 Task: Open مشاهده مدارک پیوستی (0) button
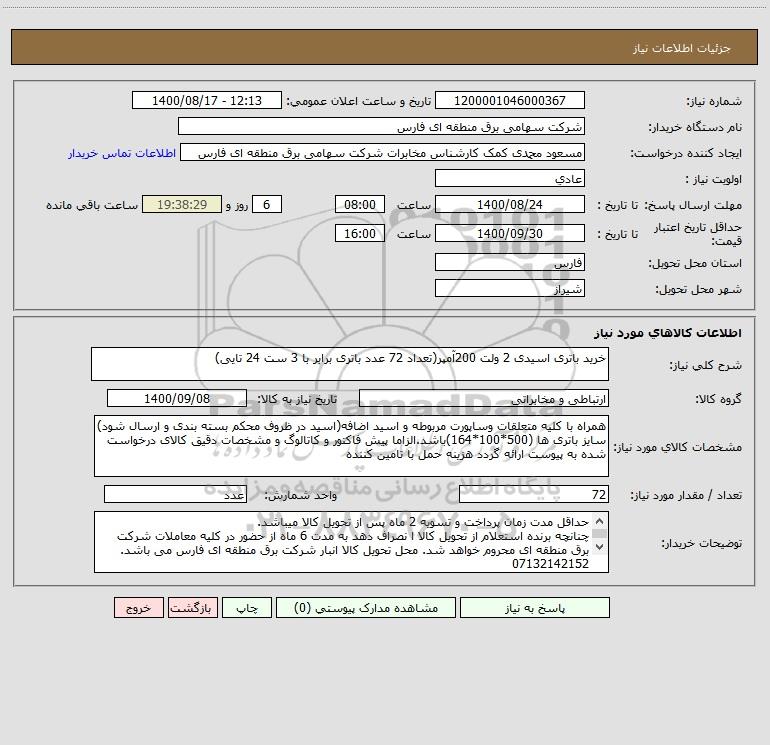366,608
